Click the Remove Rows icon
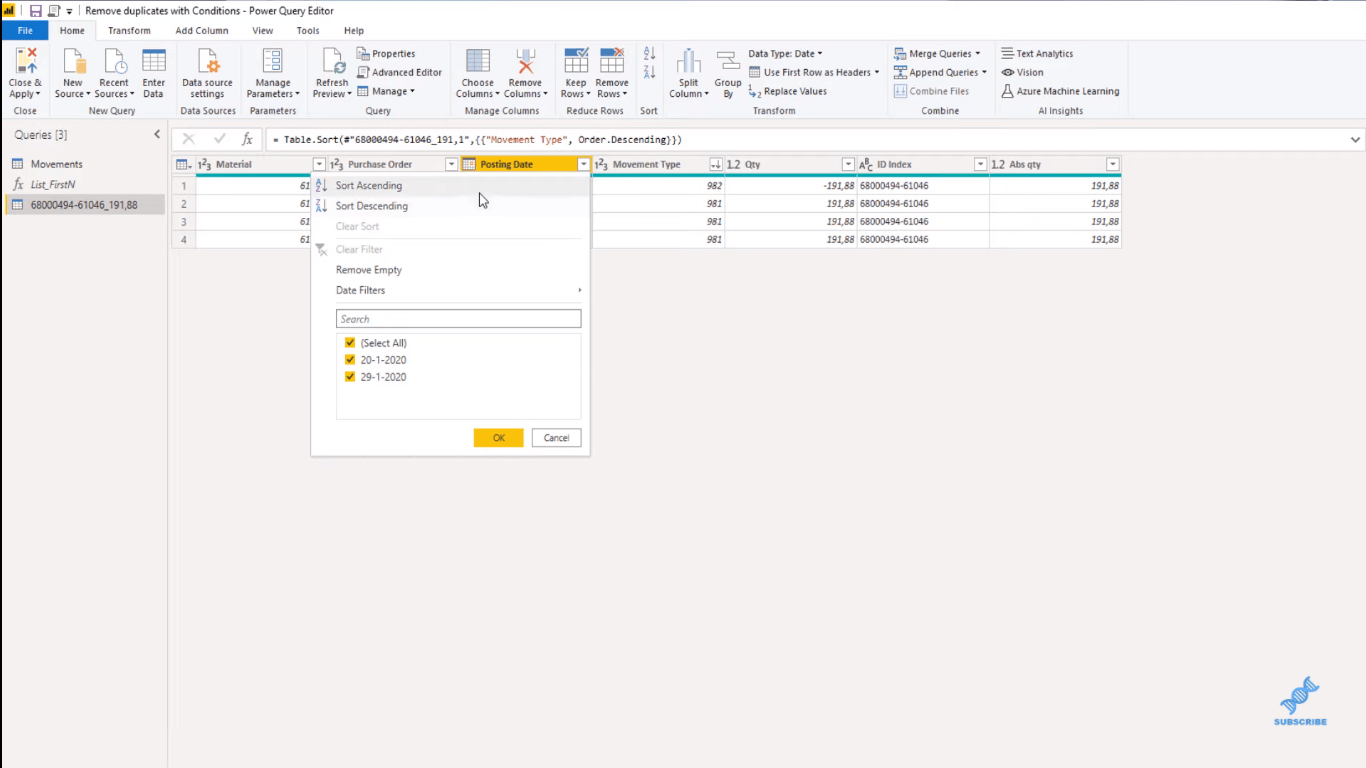This screenshot has height=768, width=1366. coord(611,61)
